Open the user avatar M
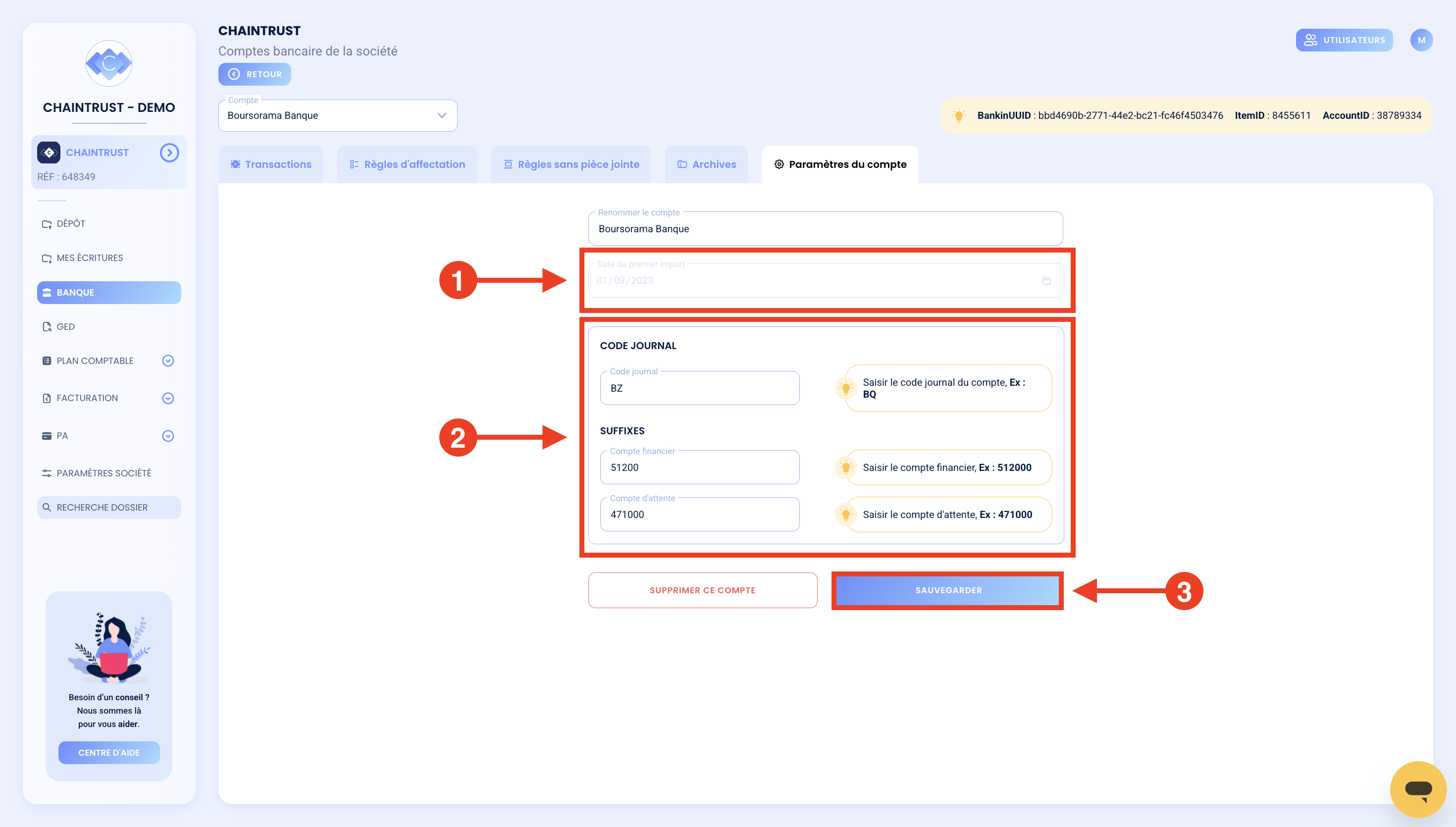Viewport: 1456px width, 827px height. point(1421,40)
